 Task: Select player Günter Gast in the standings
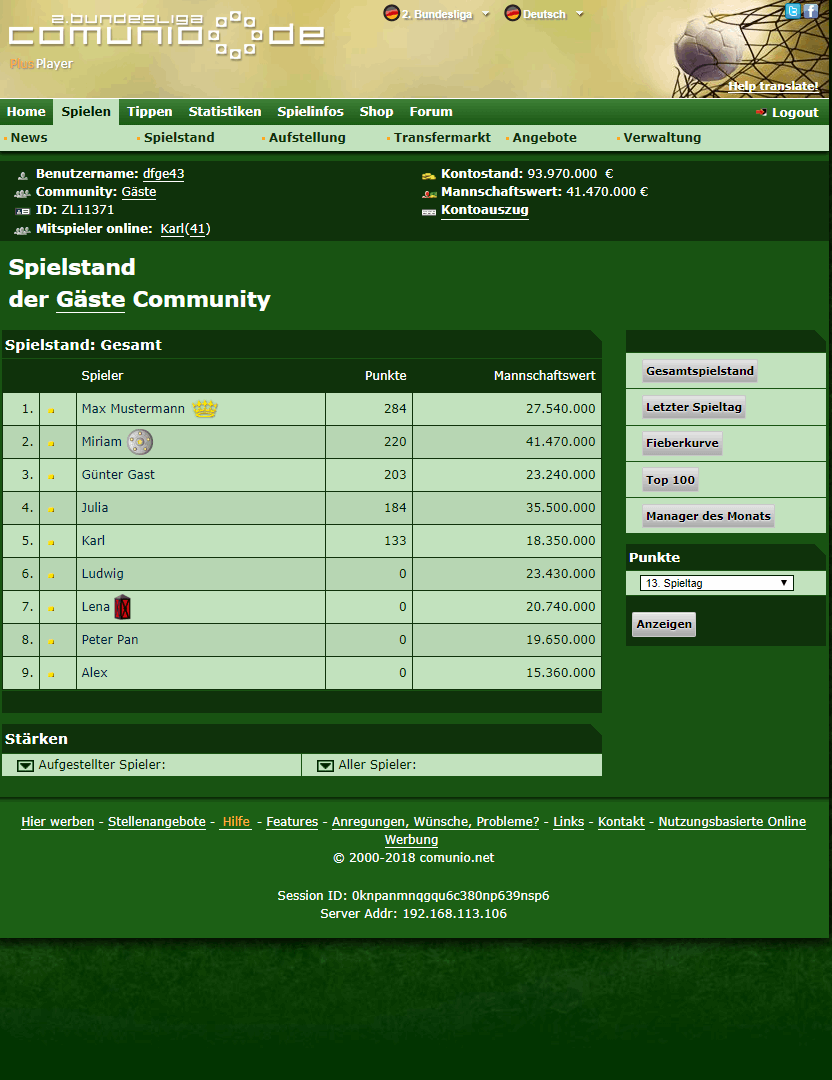click(118, 475)
